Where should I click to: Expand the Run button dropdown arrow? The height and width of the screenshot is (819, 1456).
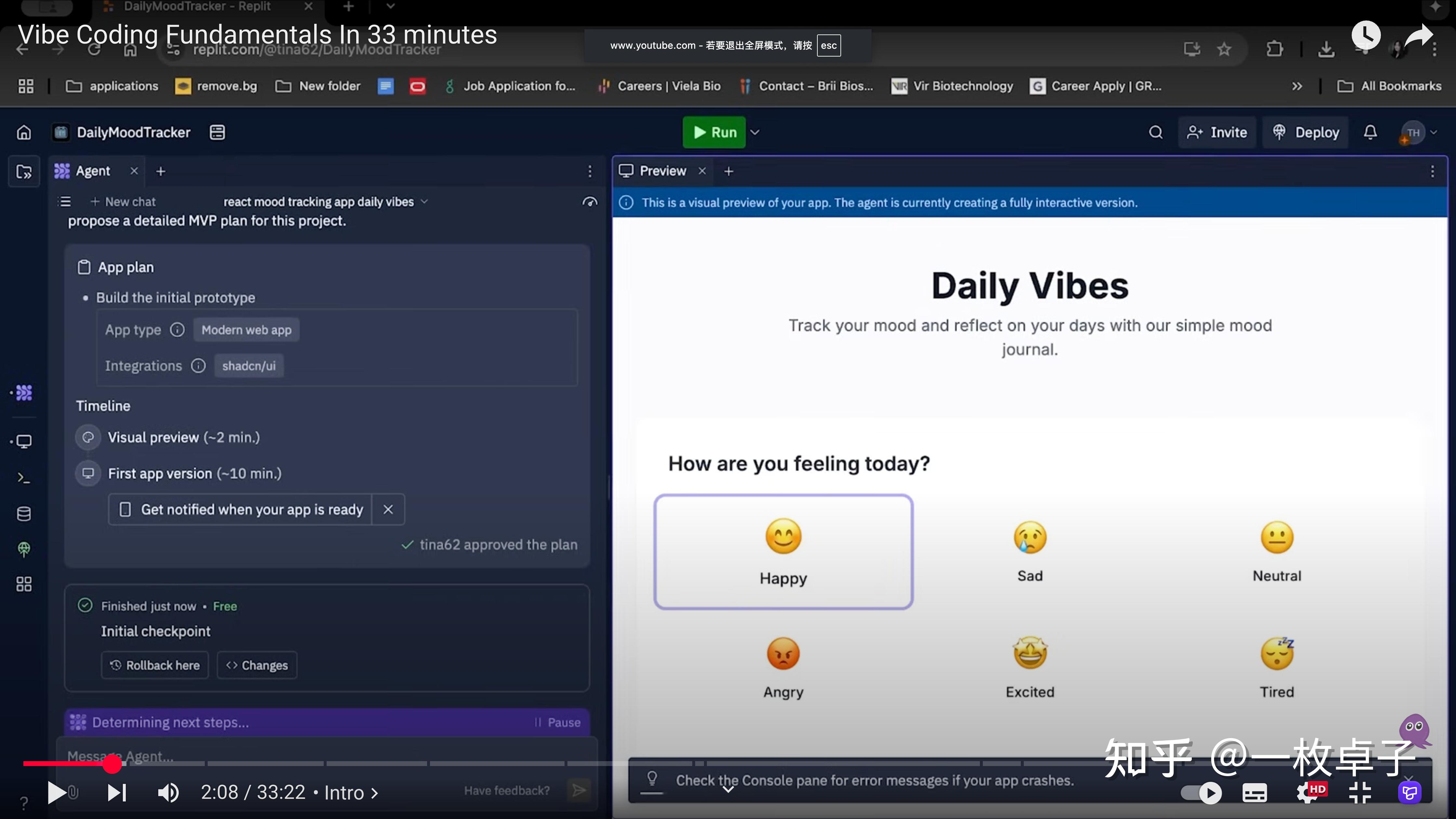[755, 132]
